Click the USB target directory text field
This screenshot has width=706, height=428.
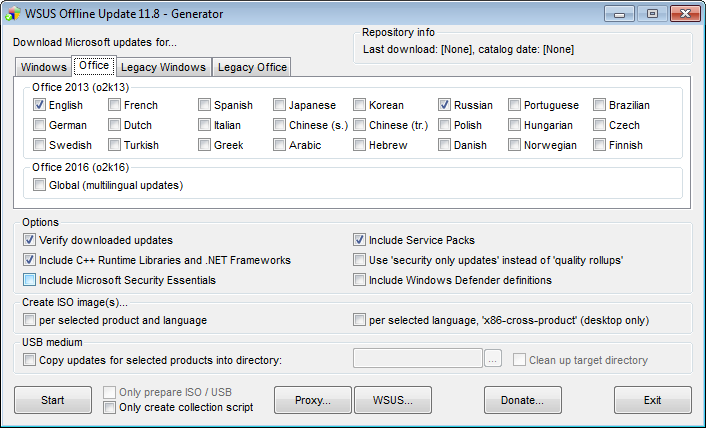pos(417,359)
